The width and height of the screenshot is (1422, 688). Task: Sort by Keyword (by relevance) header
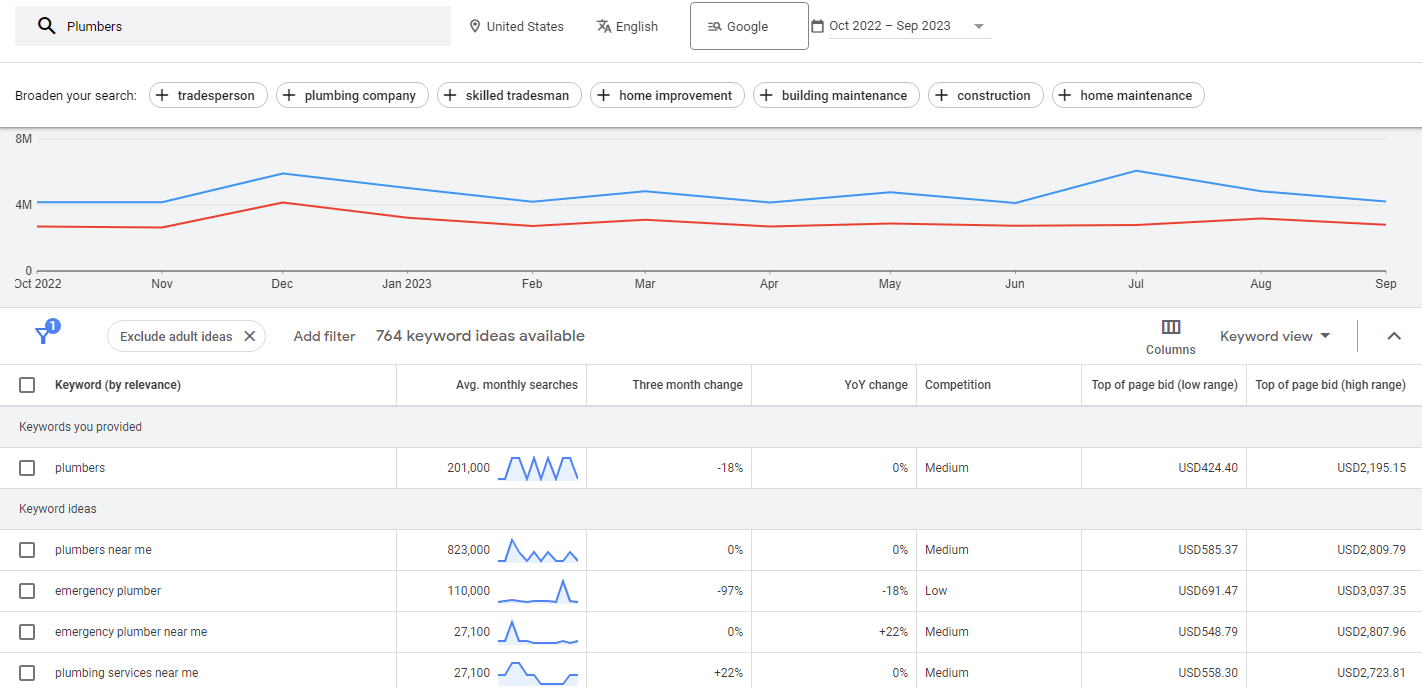(118, 385)
